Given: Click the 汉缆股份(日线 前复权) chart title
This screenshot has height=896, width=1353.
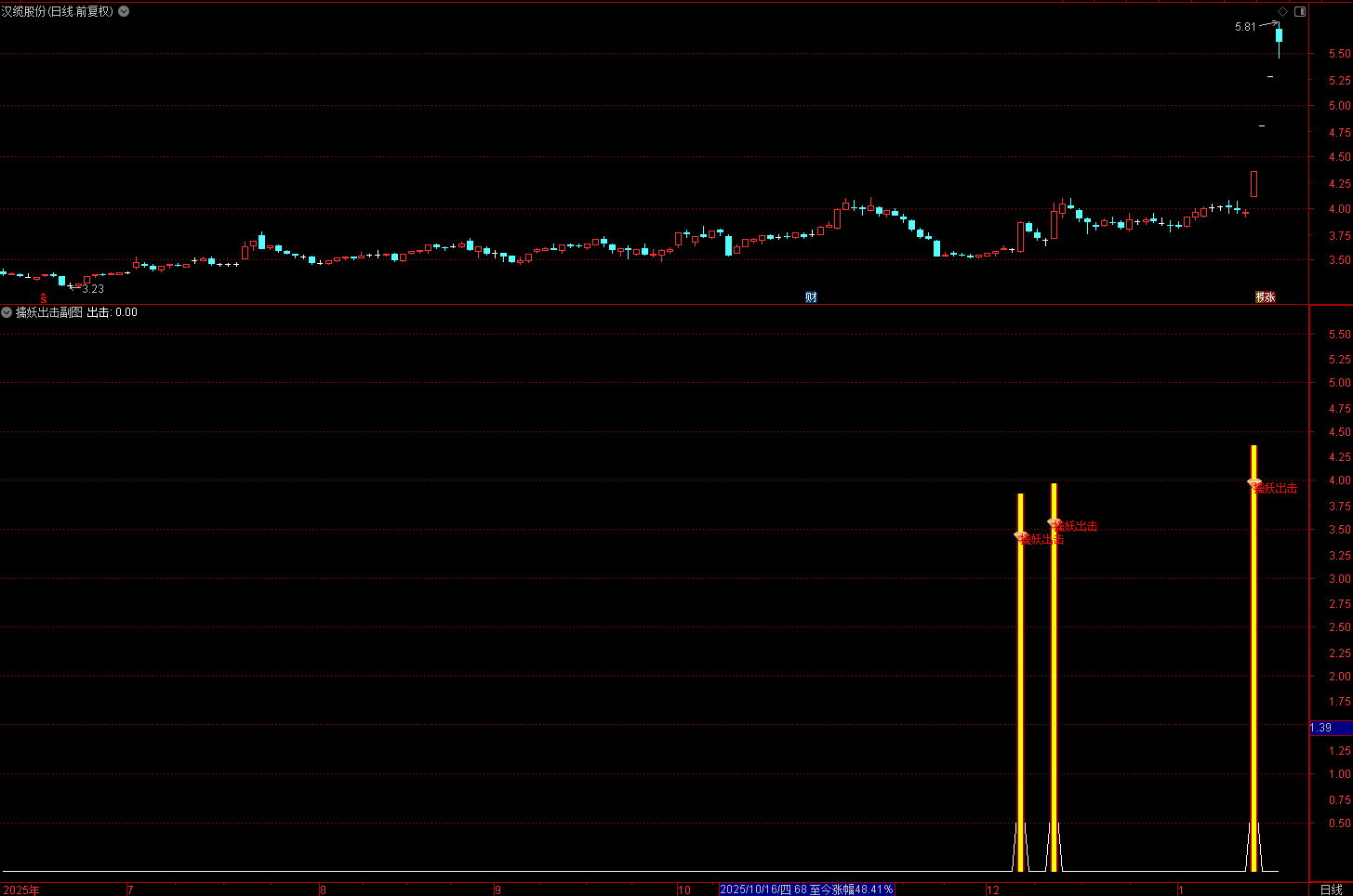Looking at the screenshot, I should (x=57, y=11).
